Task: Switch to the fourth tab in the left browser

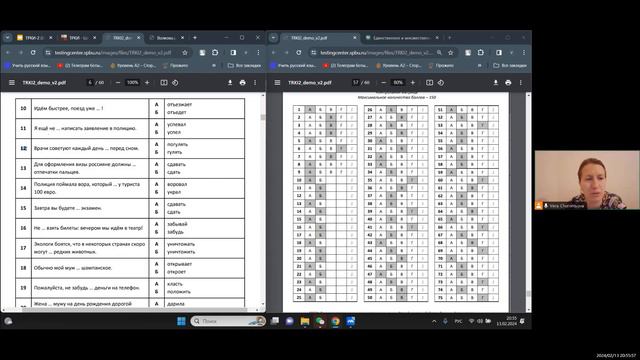Action: (167, 38)
